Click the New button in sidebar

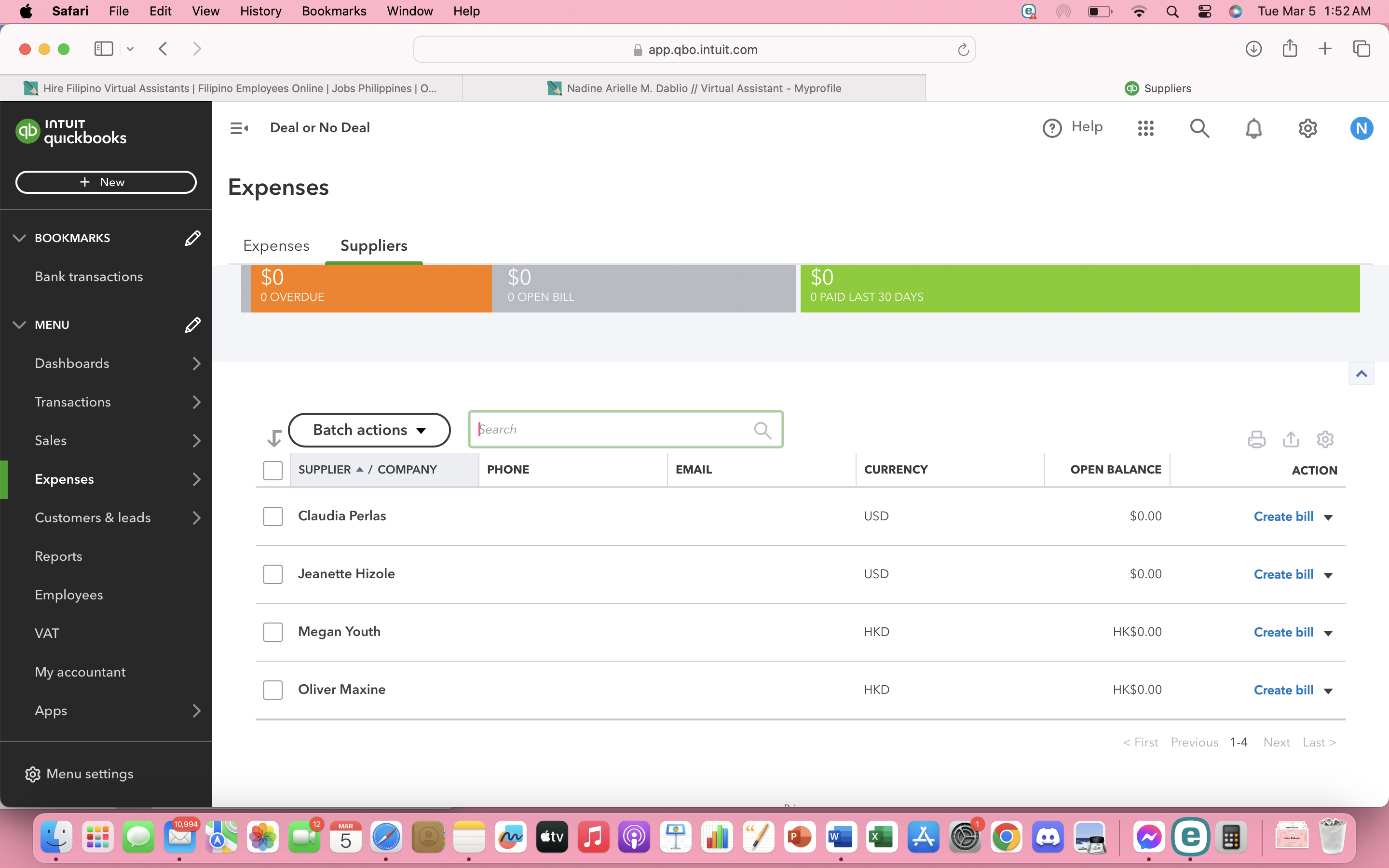tap(106, 182)
